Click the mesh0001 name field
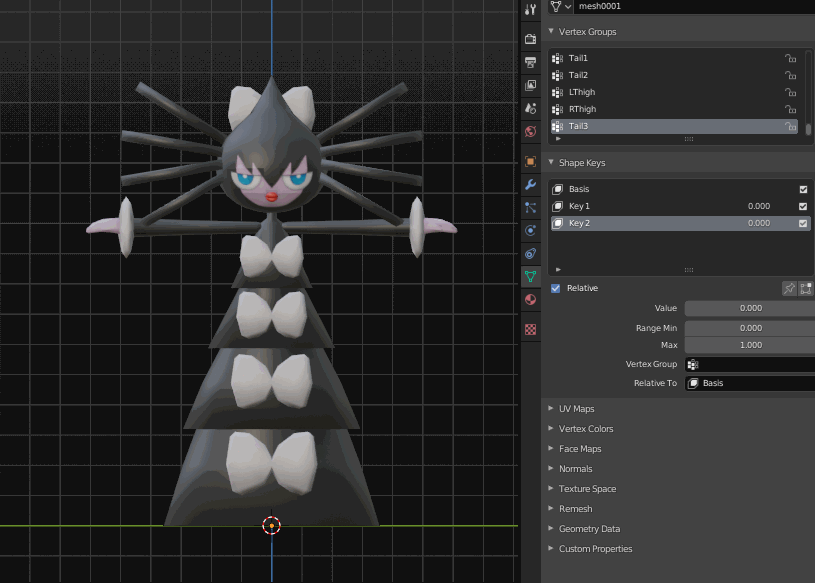The image size is (815, 583). (x=694, y=6)
